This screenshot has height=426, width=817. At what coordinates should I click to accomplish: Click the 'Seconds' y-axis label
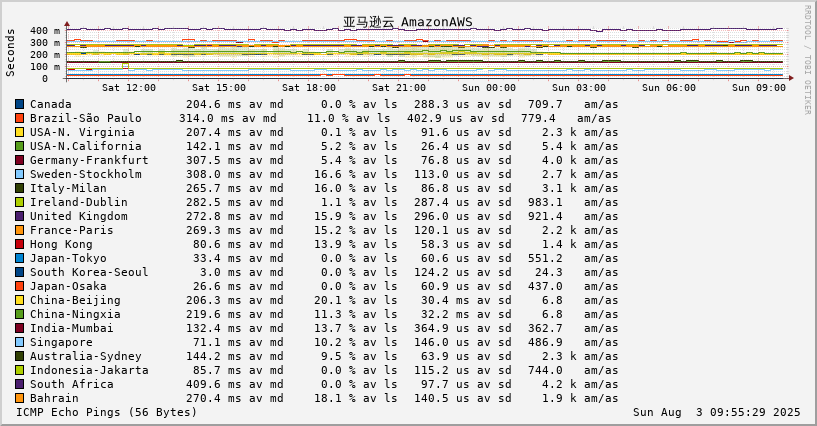point(10,53)
